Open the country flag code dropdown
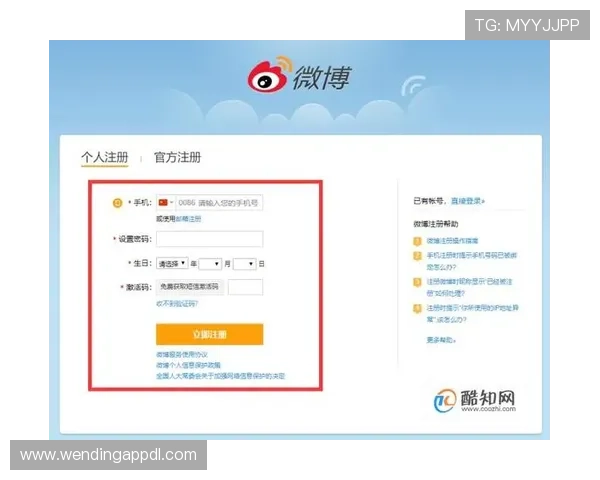Image resolution: width=600 pixels, height=480 pixels. [x=166, y=202]
